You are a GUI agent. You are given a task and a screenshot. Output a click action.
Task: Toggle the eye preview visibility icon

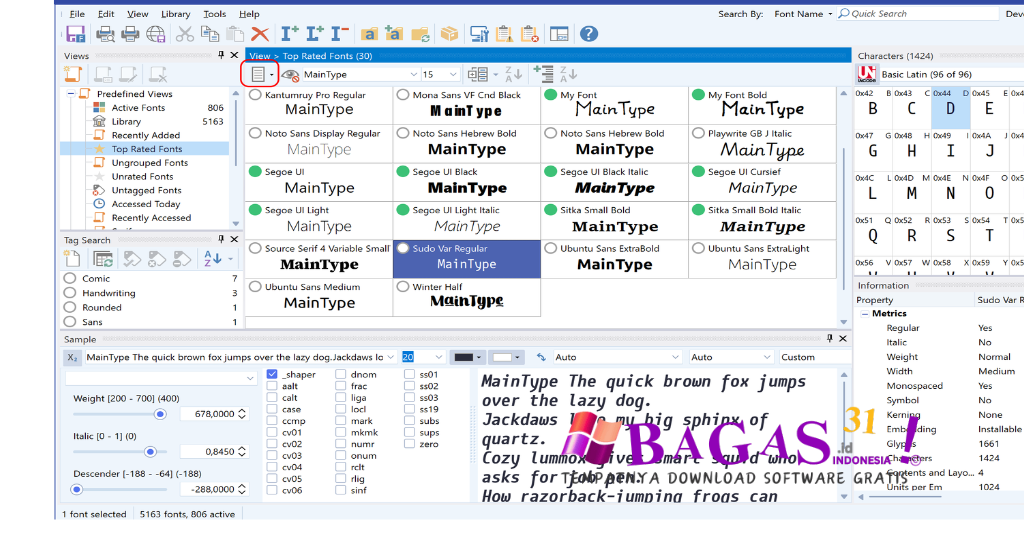[x=290, y=75]
